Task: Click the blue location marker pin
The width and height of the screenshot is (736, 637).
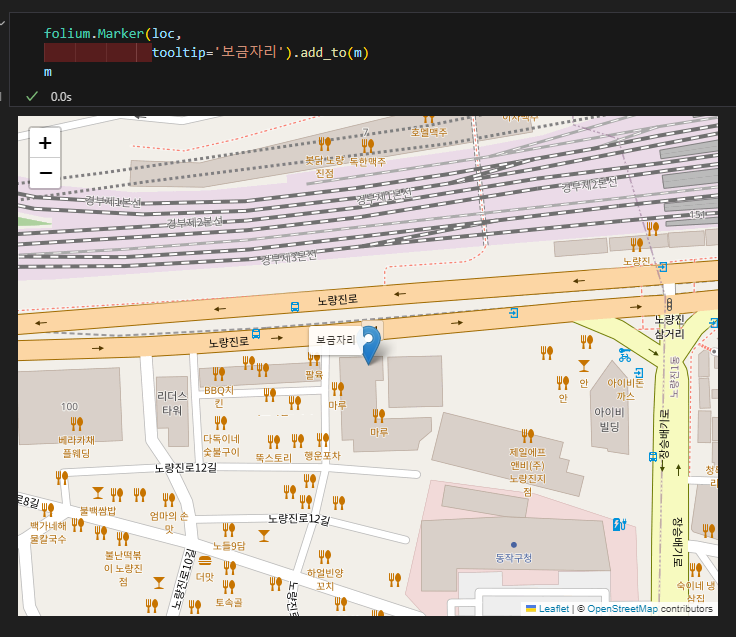Action: 370,344
